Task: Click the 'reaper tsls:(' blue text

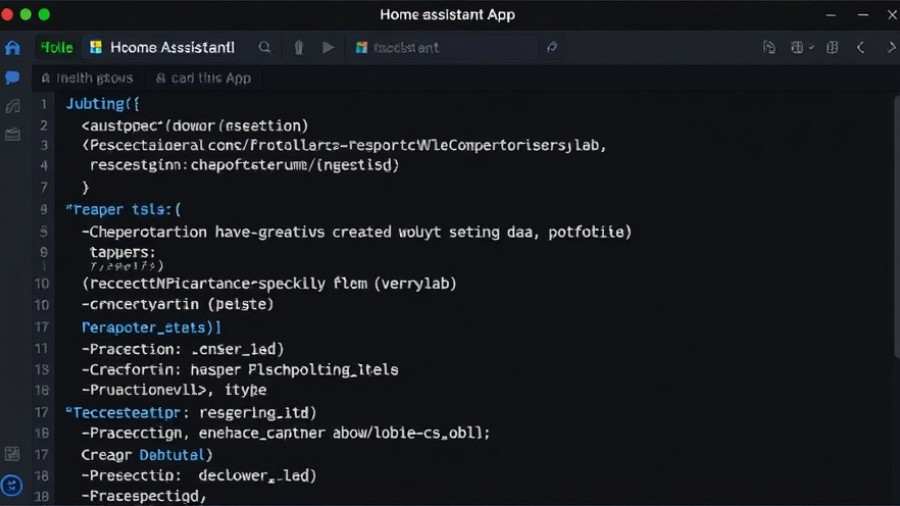Action: pos(123,209)
